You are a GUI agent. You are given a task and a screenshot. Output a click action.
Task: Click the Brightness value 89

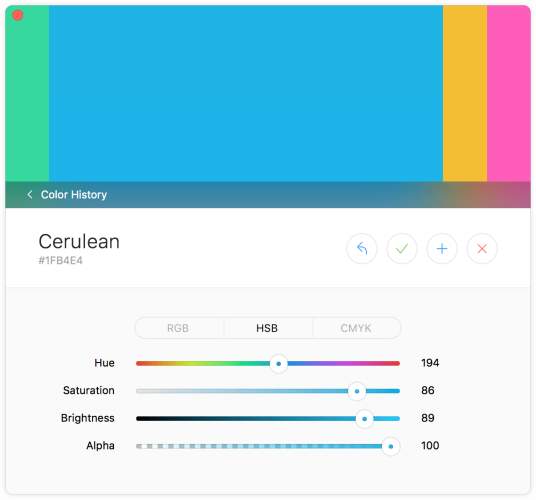428,418
